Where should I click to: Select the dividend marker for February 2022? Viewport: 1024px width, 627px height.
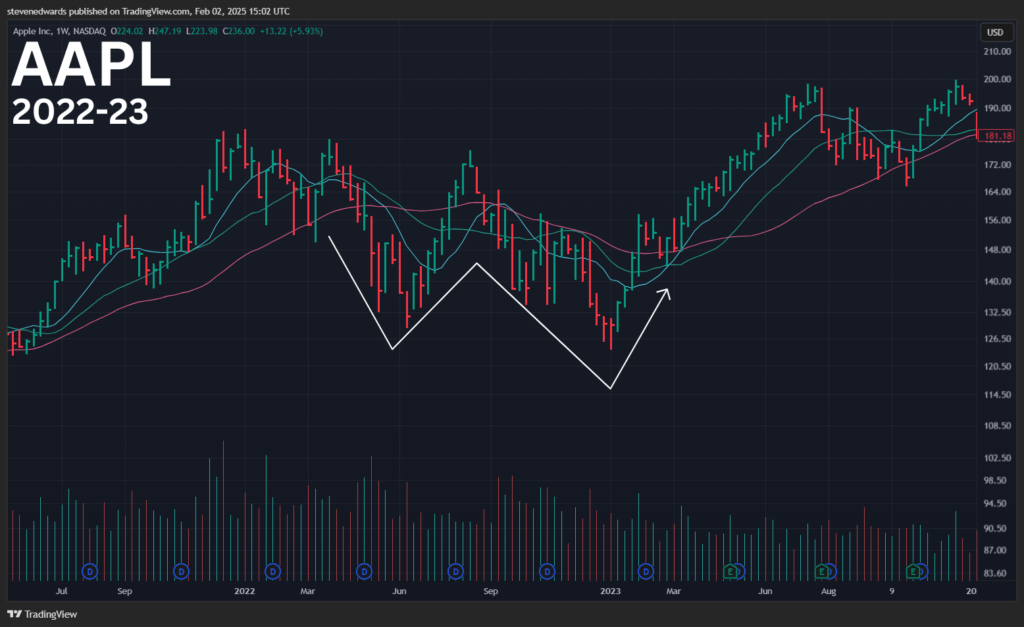tap(272, 571)
